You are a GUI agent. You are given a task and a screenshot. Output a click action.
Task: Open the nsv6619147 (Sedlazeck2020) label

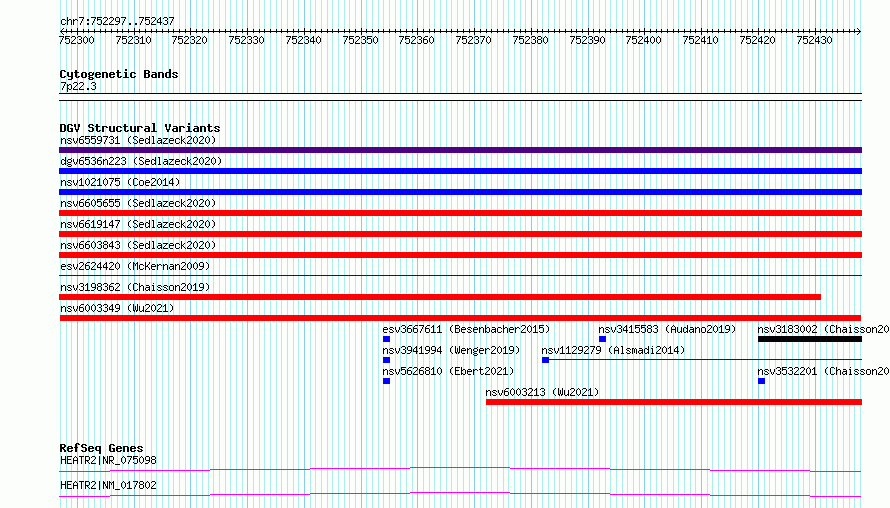click(138, 224)
